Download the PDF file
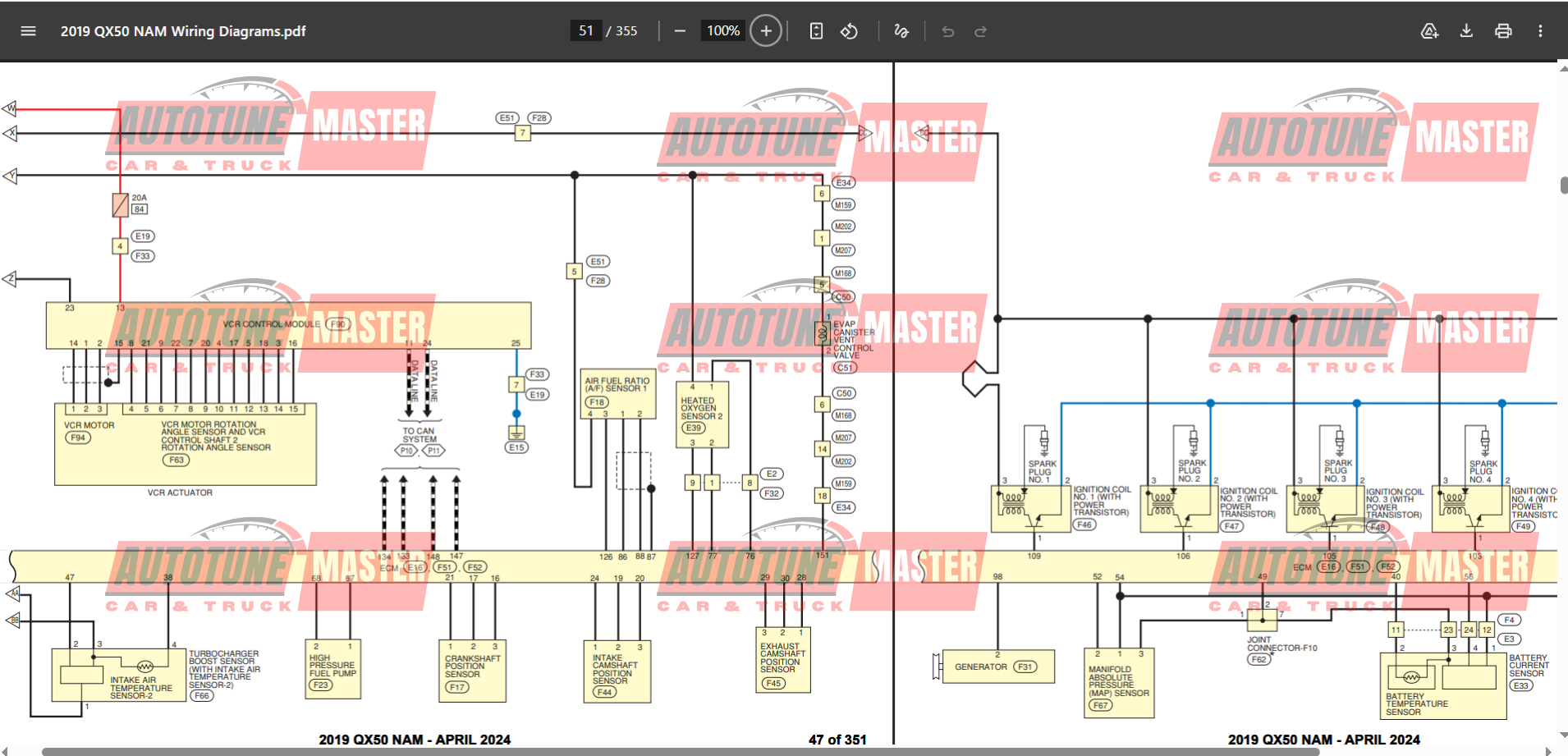 click(x=1466, y=31)
